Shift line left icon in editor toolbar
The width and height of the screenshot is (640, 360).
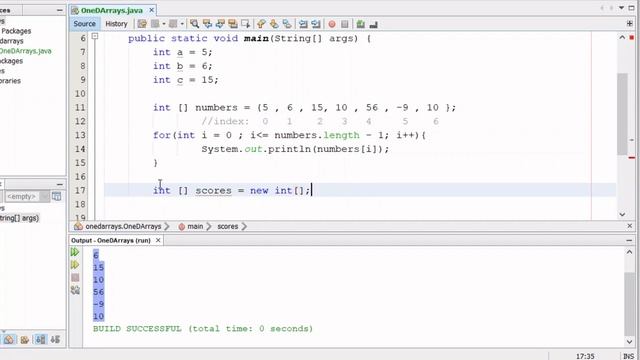point(303,24)
